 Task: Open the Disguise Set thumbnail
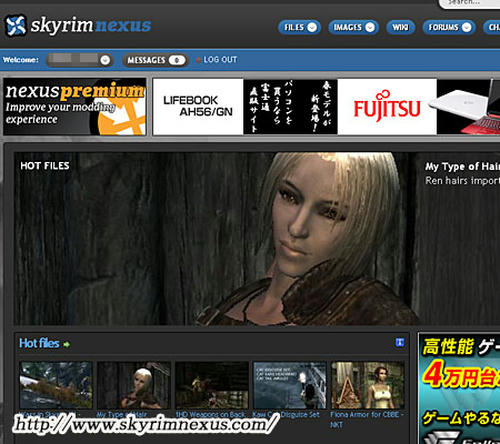click(290, 385)
